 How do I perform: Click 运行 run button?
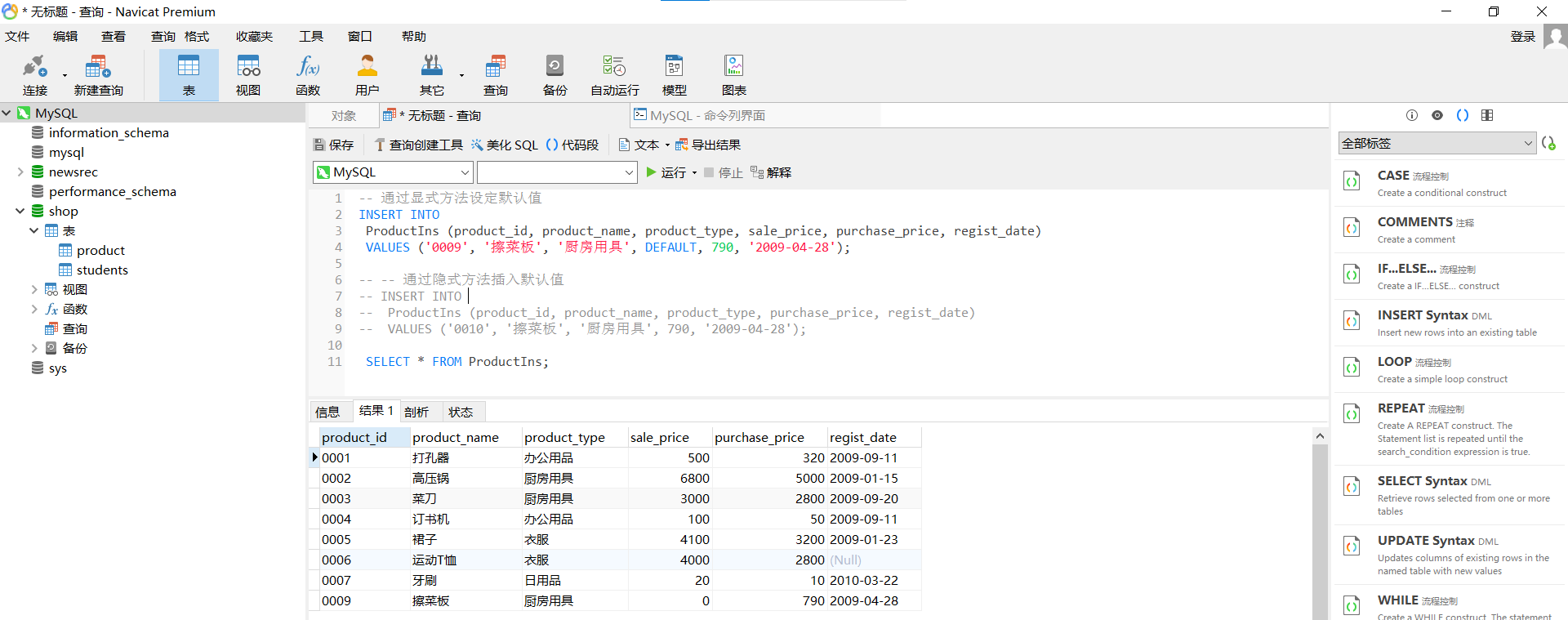click(x=666, y=172)
